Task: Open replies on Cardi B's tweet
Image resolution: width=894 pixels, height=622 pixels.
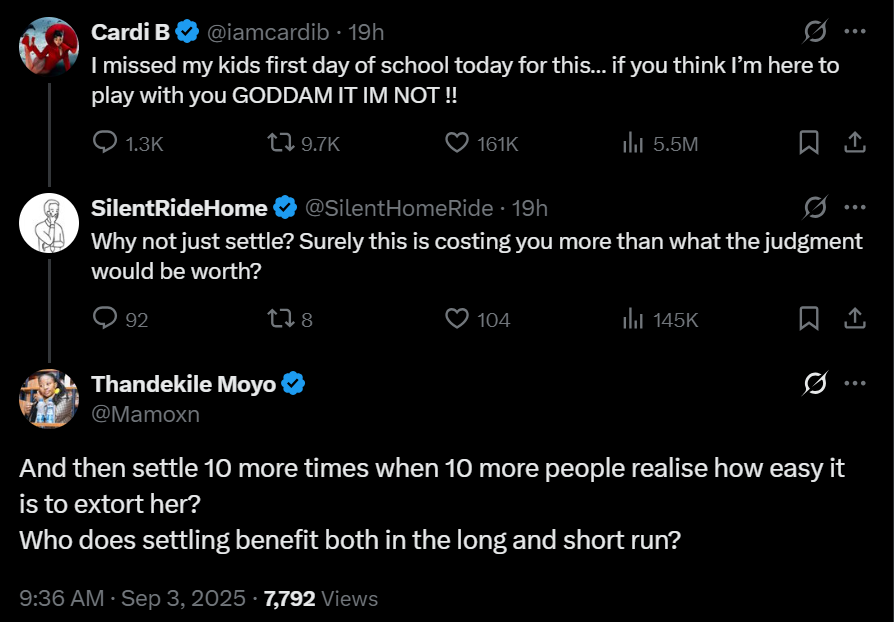Action: point(104,143)
